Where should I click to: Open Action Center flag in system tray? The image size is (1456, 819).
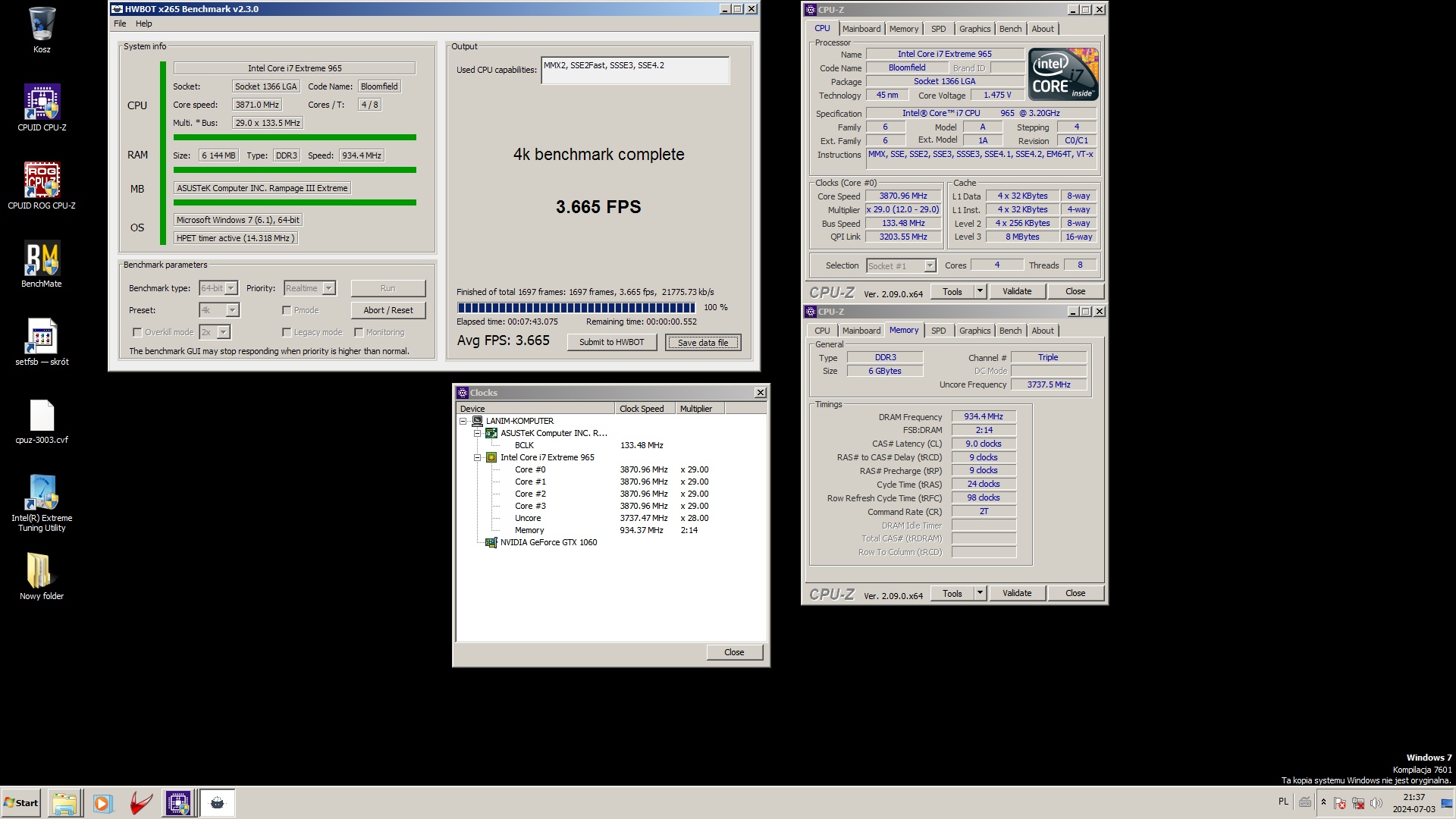pyautogui.click(x=1340, y=803)
